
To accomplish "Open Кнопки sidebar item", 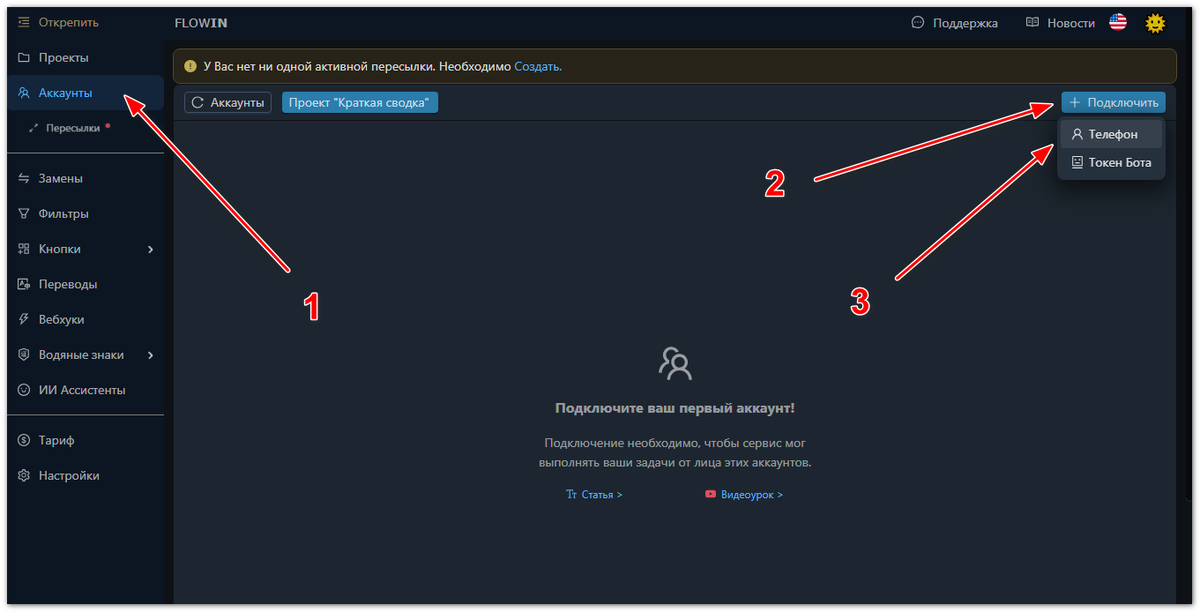I will pyautogui.click(x=85, y=249).
